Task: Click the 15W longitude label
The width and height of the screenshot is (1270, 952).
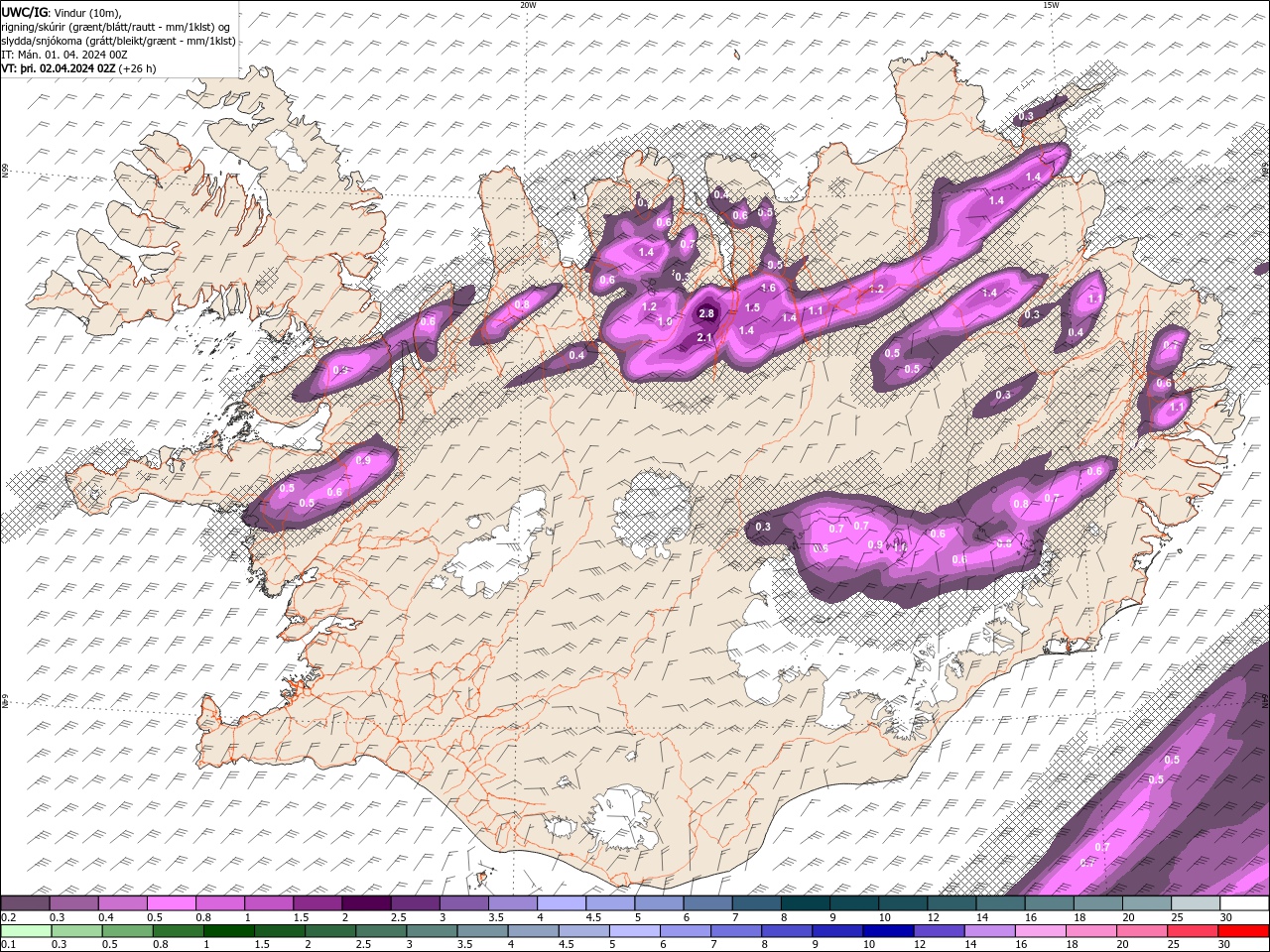Action: tap(1051, 4)
